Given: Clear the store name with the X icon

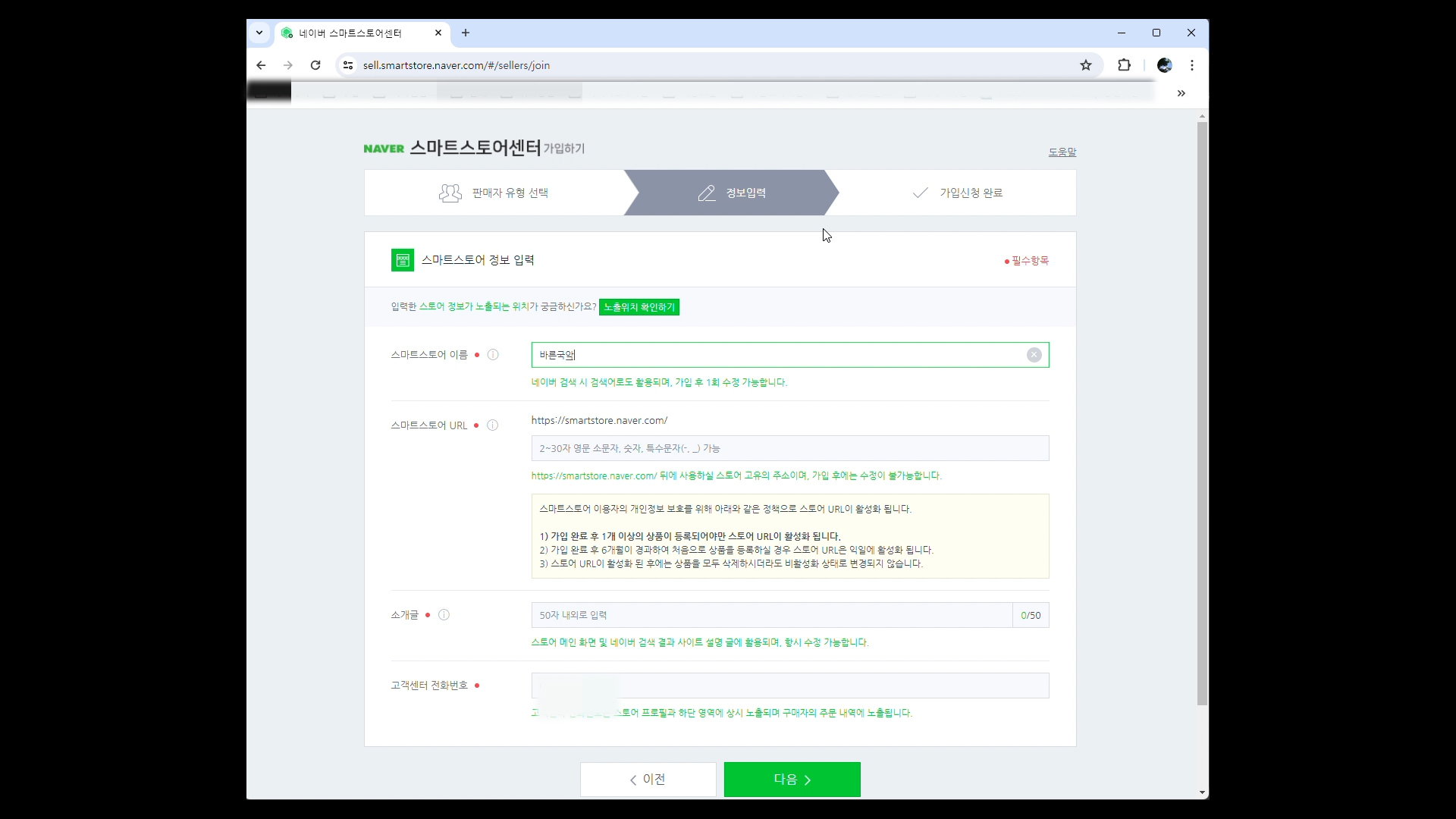Looking at the screenshot, I should [1034, 355].
